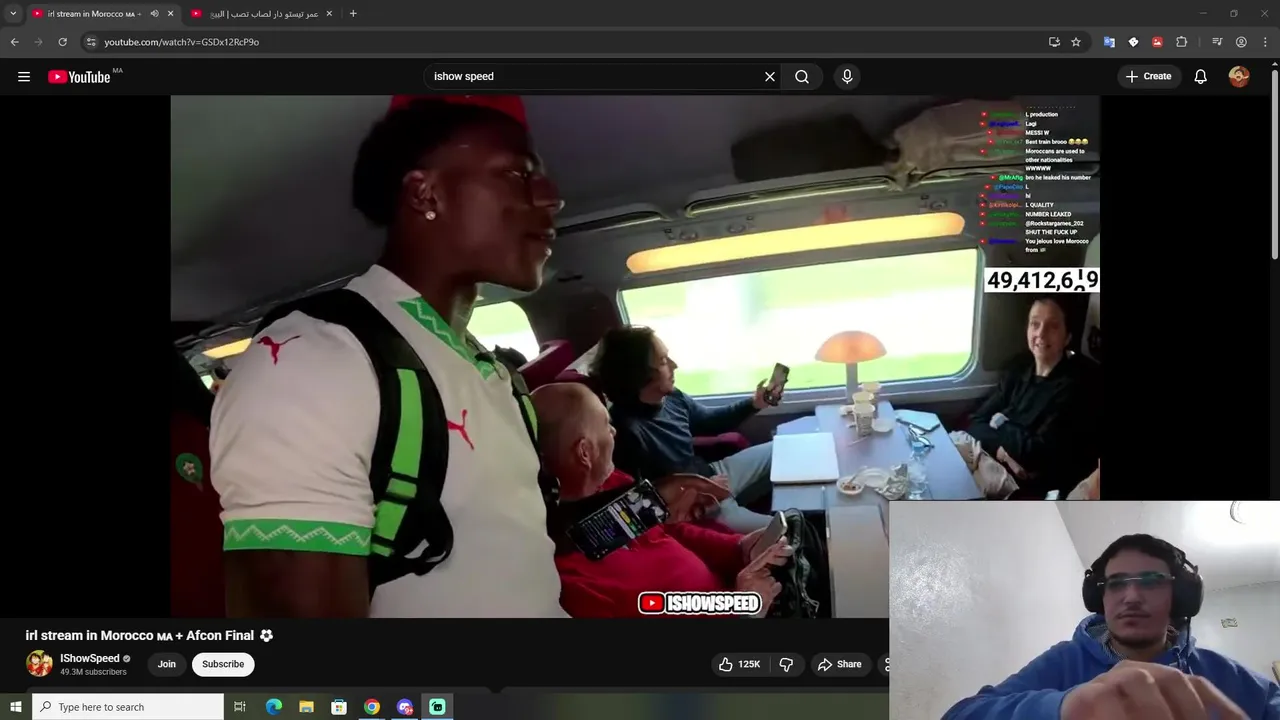This screenshot has height=720, width=1280.
Task: Share this video
Action: click(839, 664)
